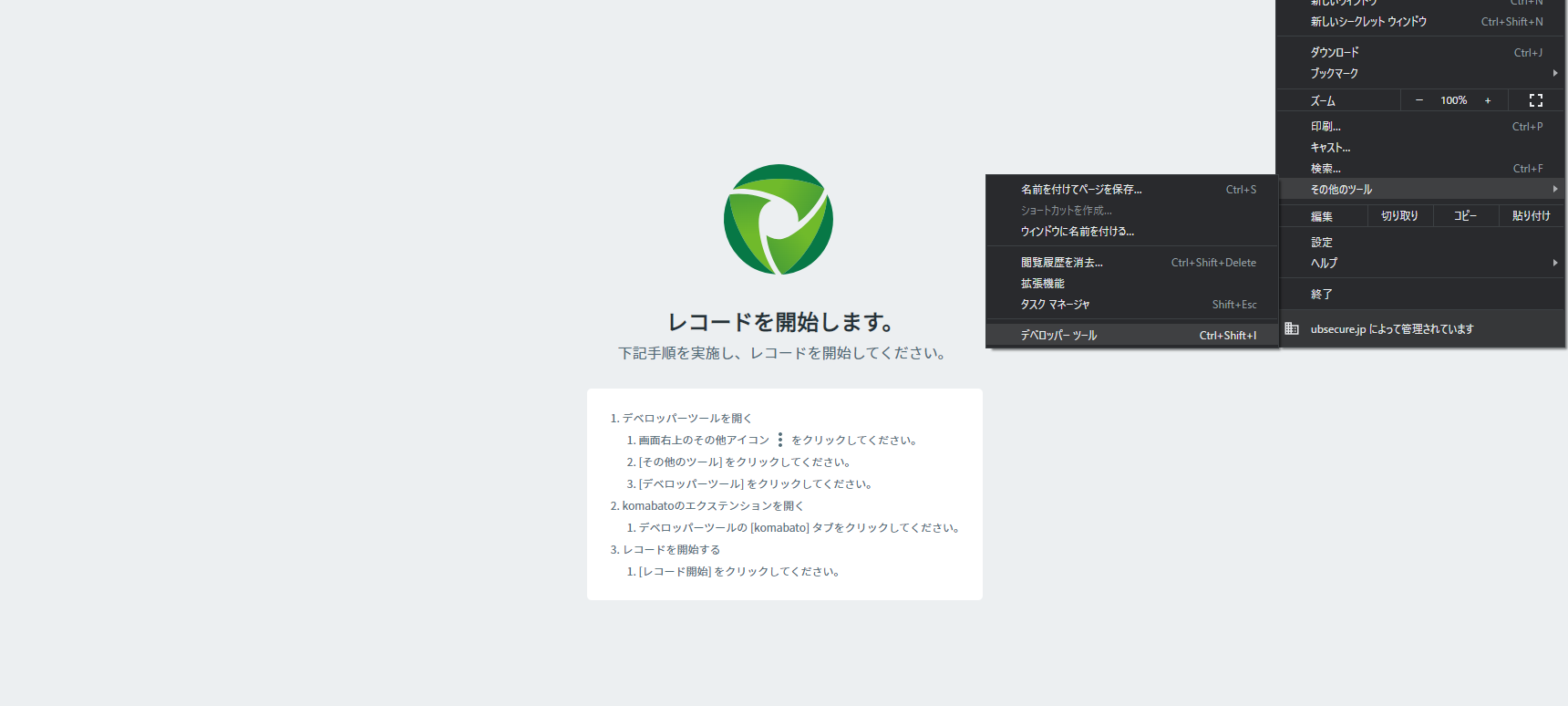Click the line [その他のツール] をクリックしてください

[x=738, y=462]
